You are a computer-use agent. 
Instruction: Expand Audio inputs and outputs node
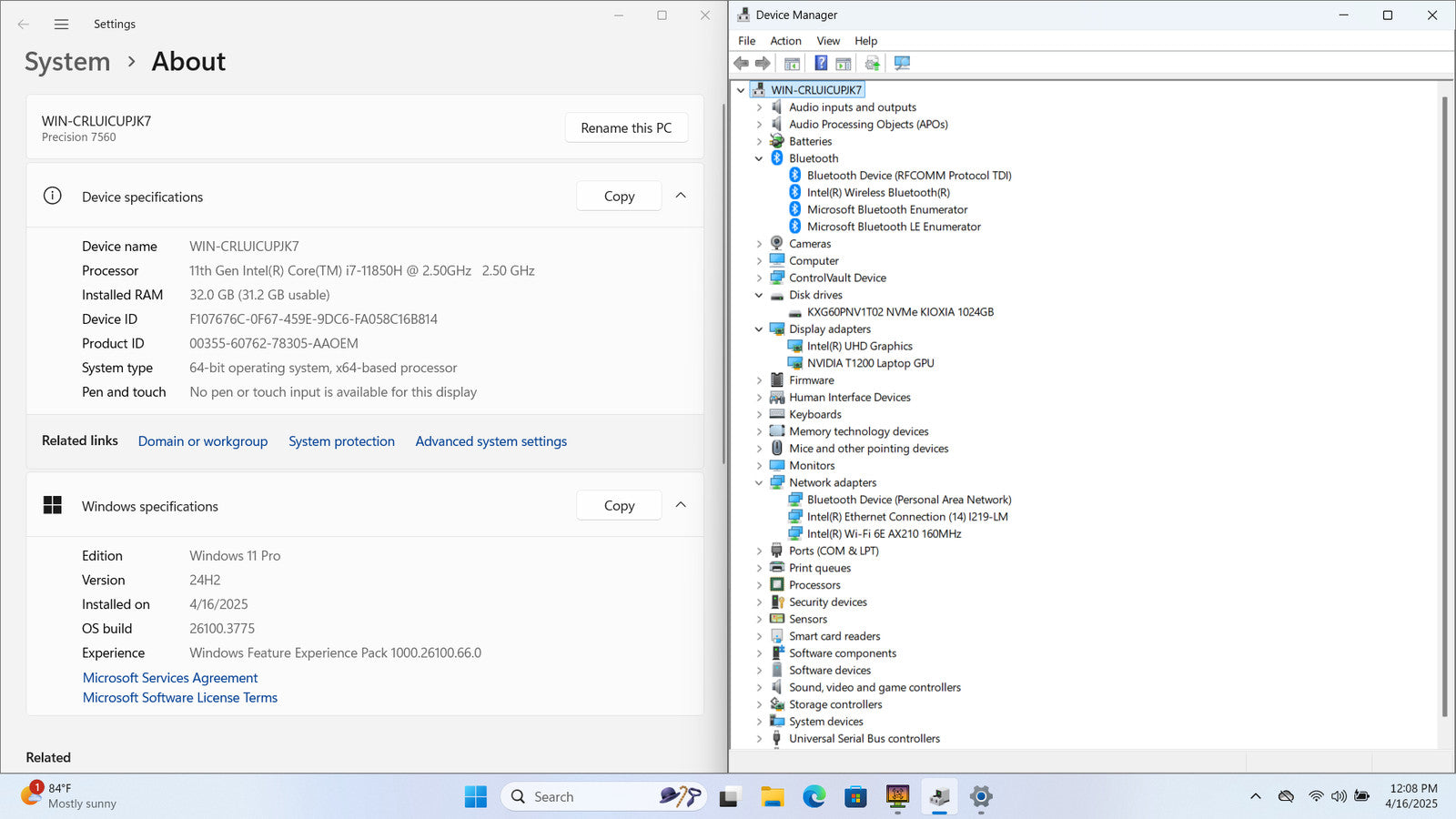pos(759,107)
